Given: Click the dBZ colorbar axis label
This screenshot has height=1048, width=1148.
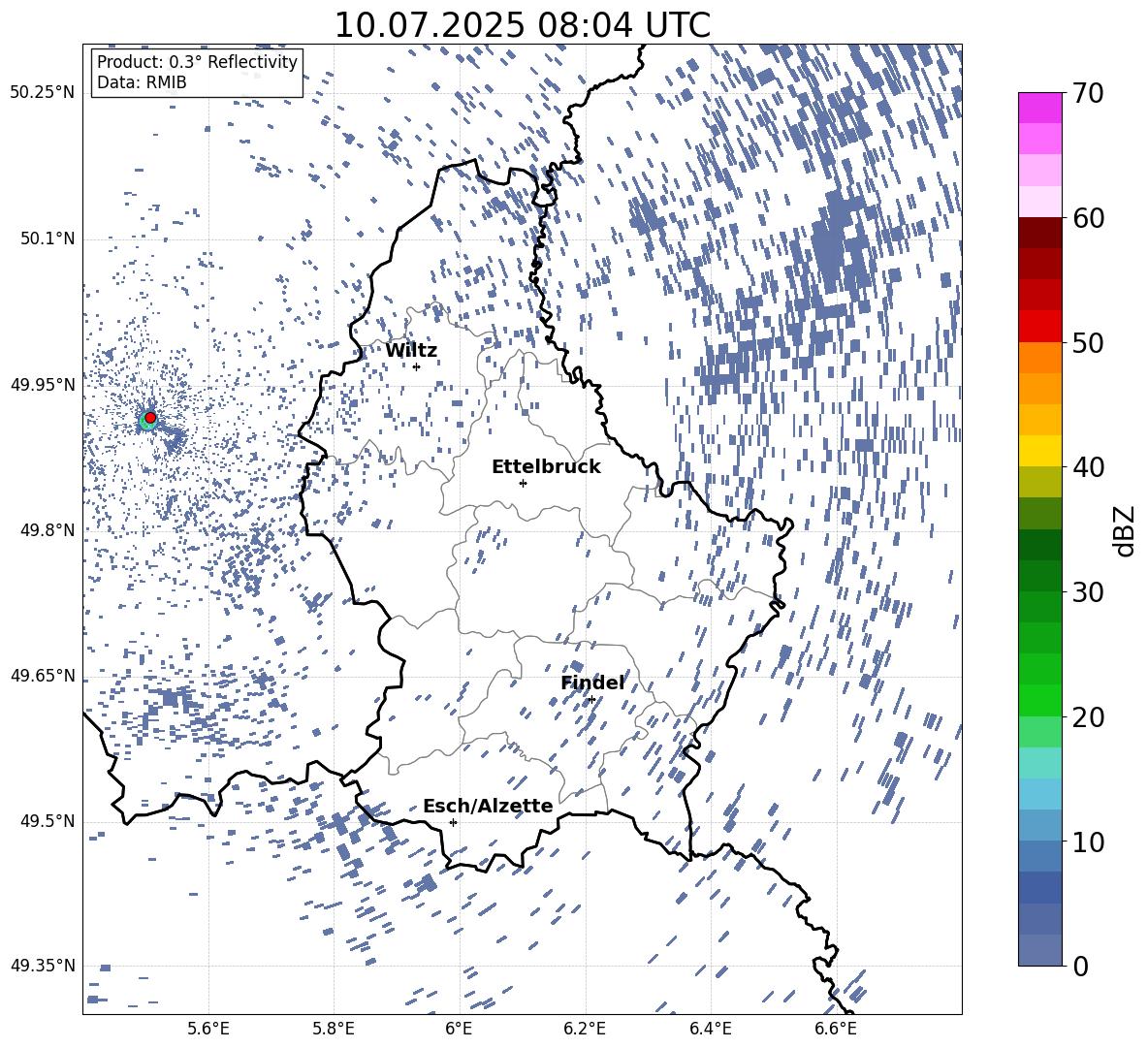Looking at the screenshot, I should [x=1126, y=530].
